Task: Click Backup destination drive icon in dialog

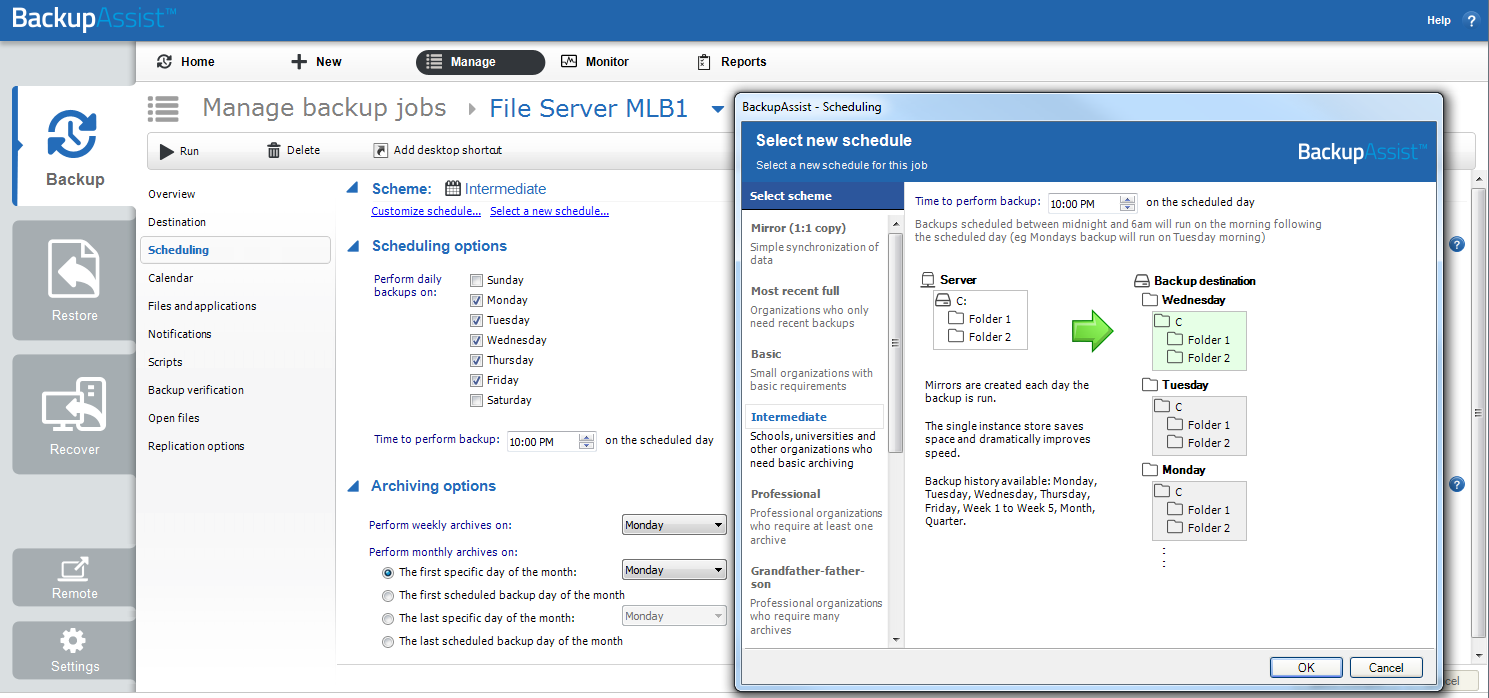Action: [1142, 281]
